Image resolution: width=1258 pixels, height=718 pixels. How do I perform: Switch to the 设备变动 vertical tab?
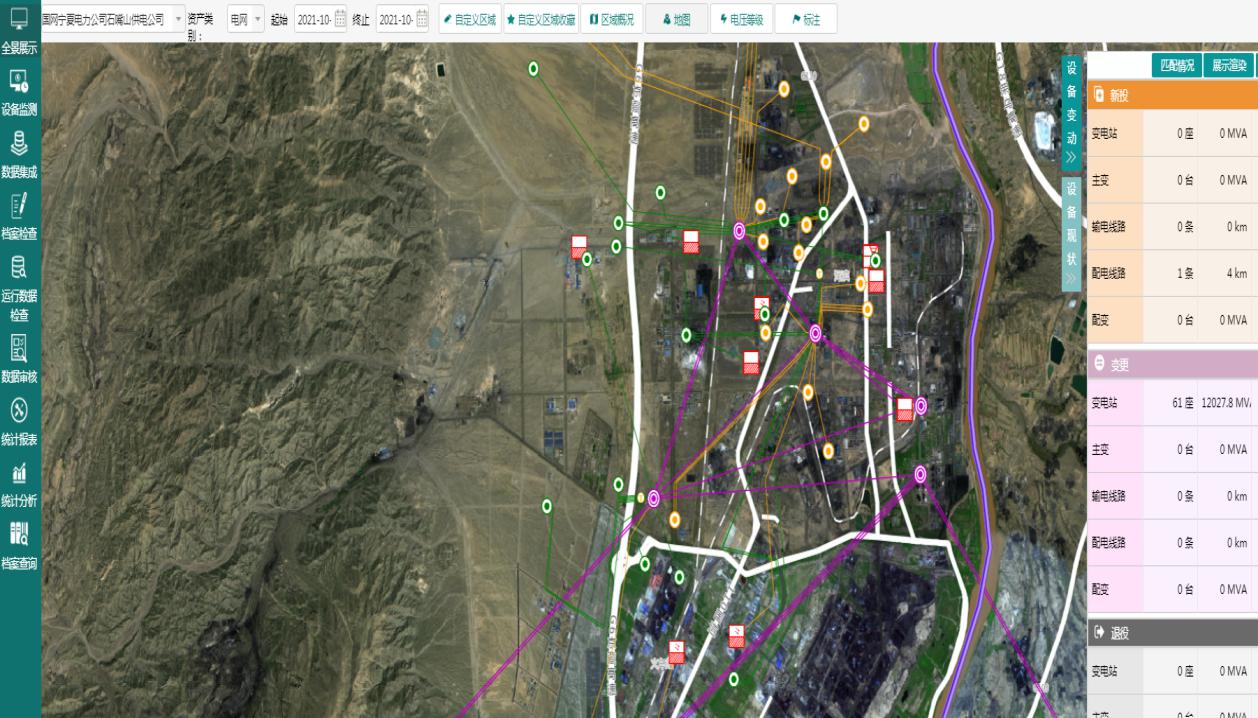[x=1071, y=110]
